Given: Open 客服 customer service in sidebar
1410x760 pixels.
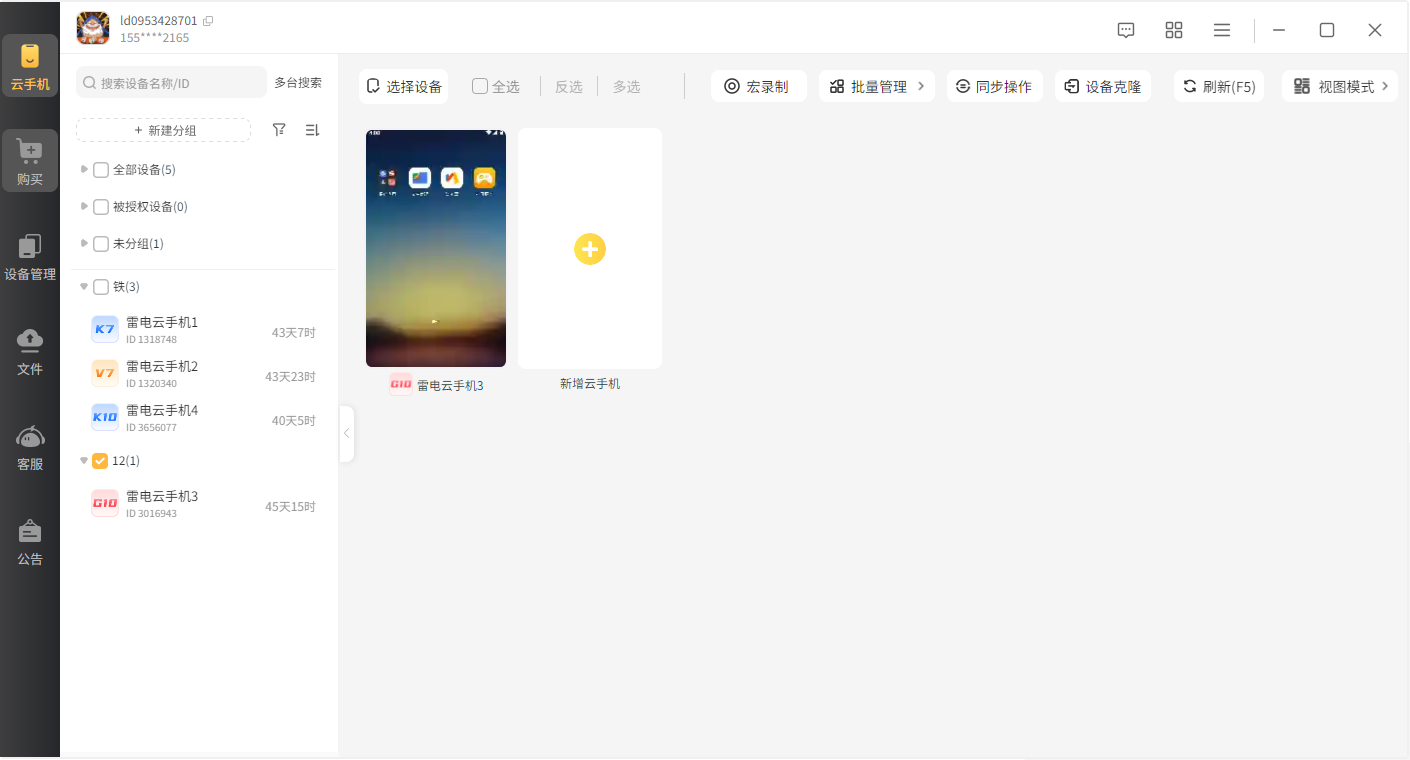Looking at the screenshot, I should pyautogui.click(x=30, y=448).
